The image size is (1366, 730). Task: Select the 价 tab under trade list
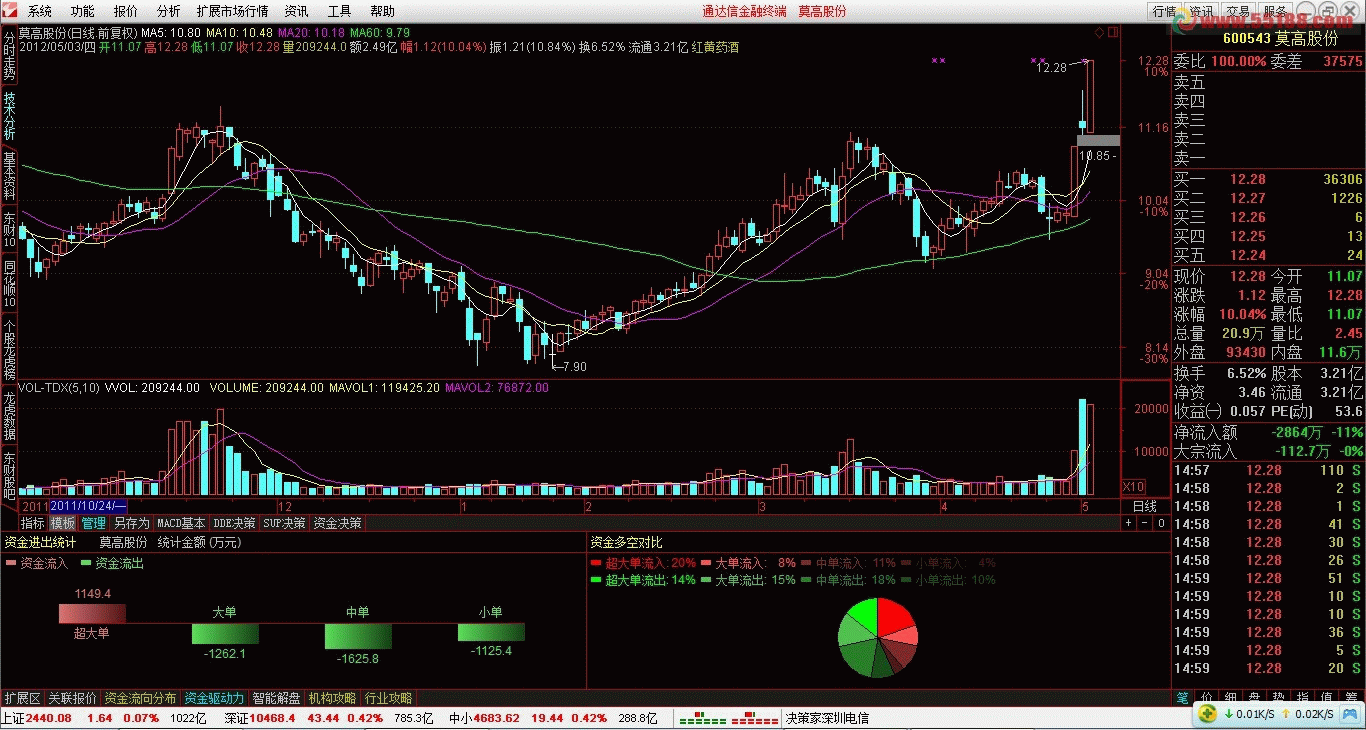click(x=1207, y=696)
